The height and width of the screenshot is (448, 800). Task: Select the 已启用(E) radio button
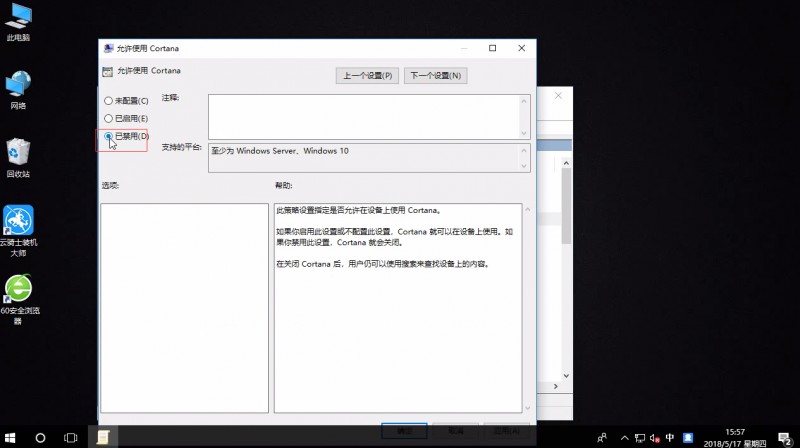108,118
